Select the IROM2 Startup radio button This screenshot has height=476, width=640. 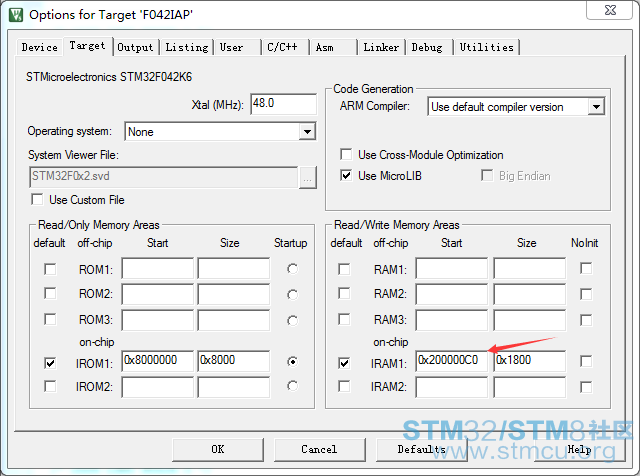pyautogui.click(x=292, y=386)
